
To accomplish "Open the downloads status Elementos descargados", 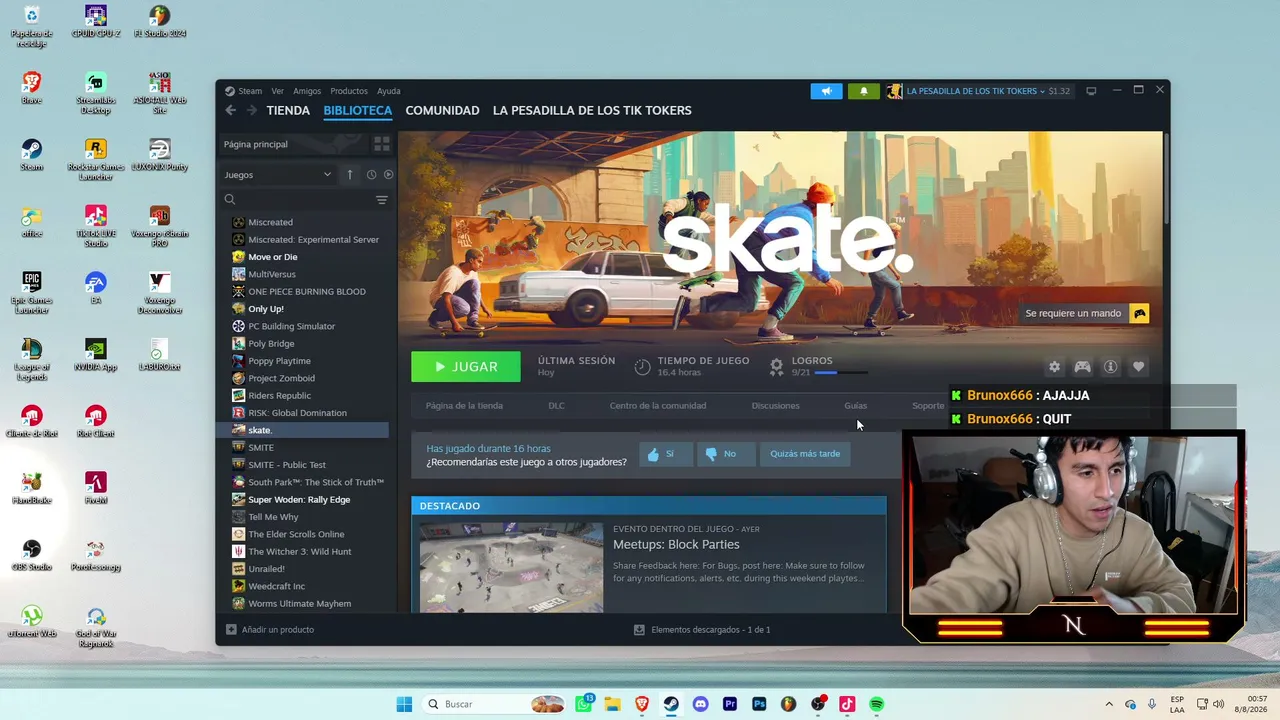I will [702, 630].
